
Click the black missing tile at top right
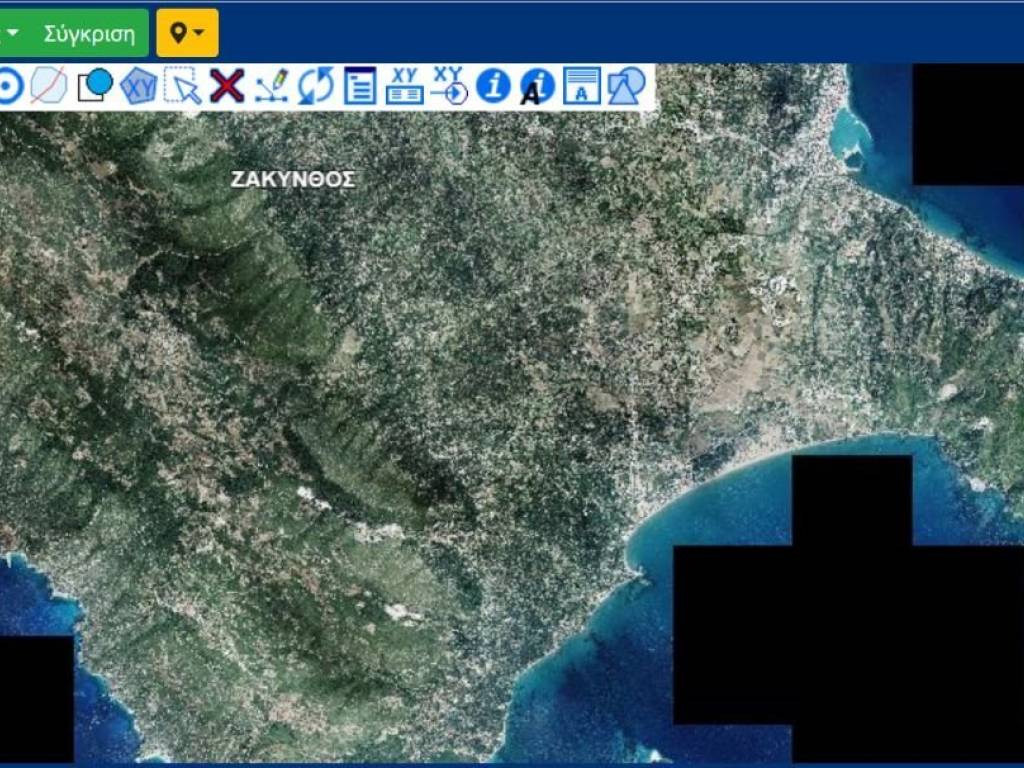click(x=967, y=124)
